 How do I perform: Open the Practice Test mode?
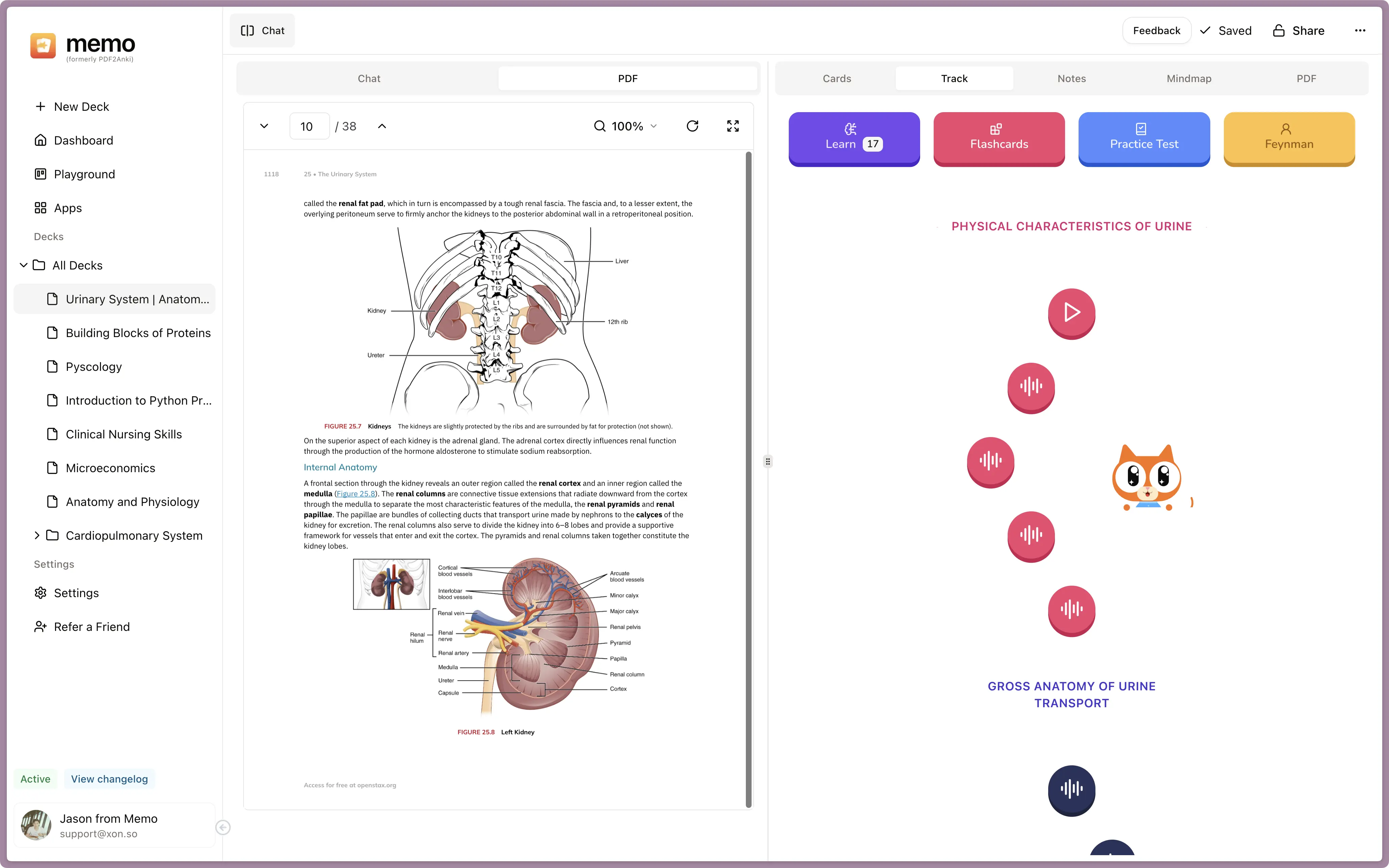[1143, 138]
